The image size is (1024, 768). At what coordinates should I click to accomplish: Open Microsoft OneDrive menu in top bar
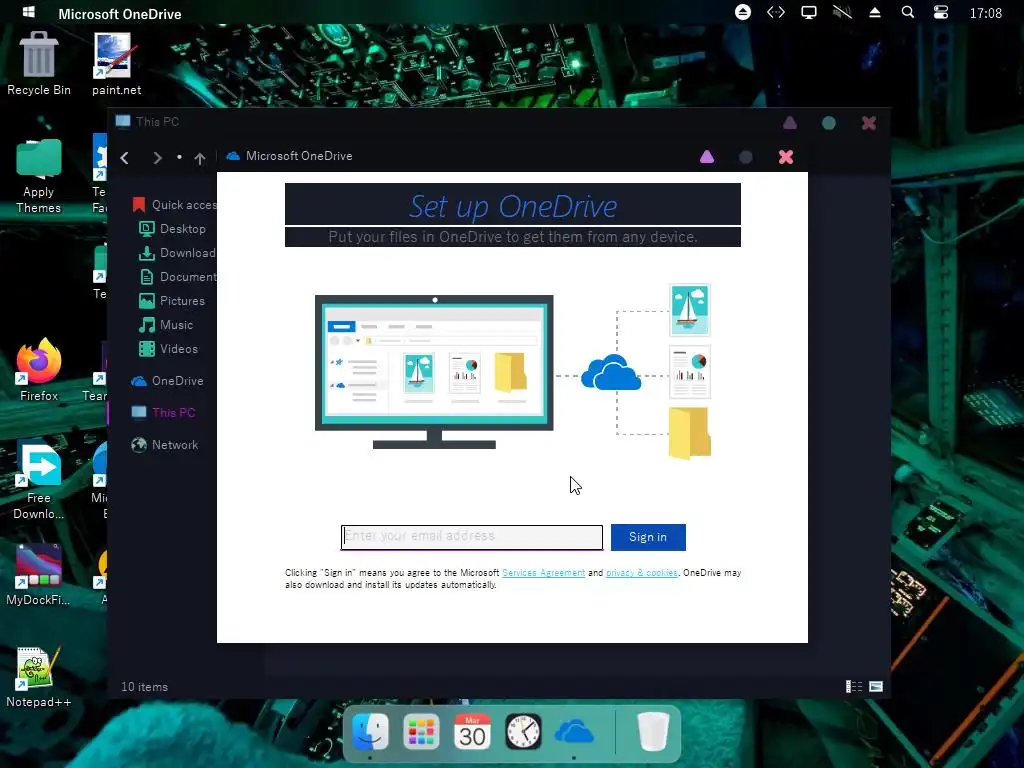(x=120, y=14)
